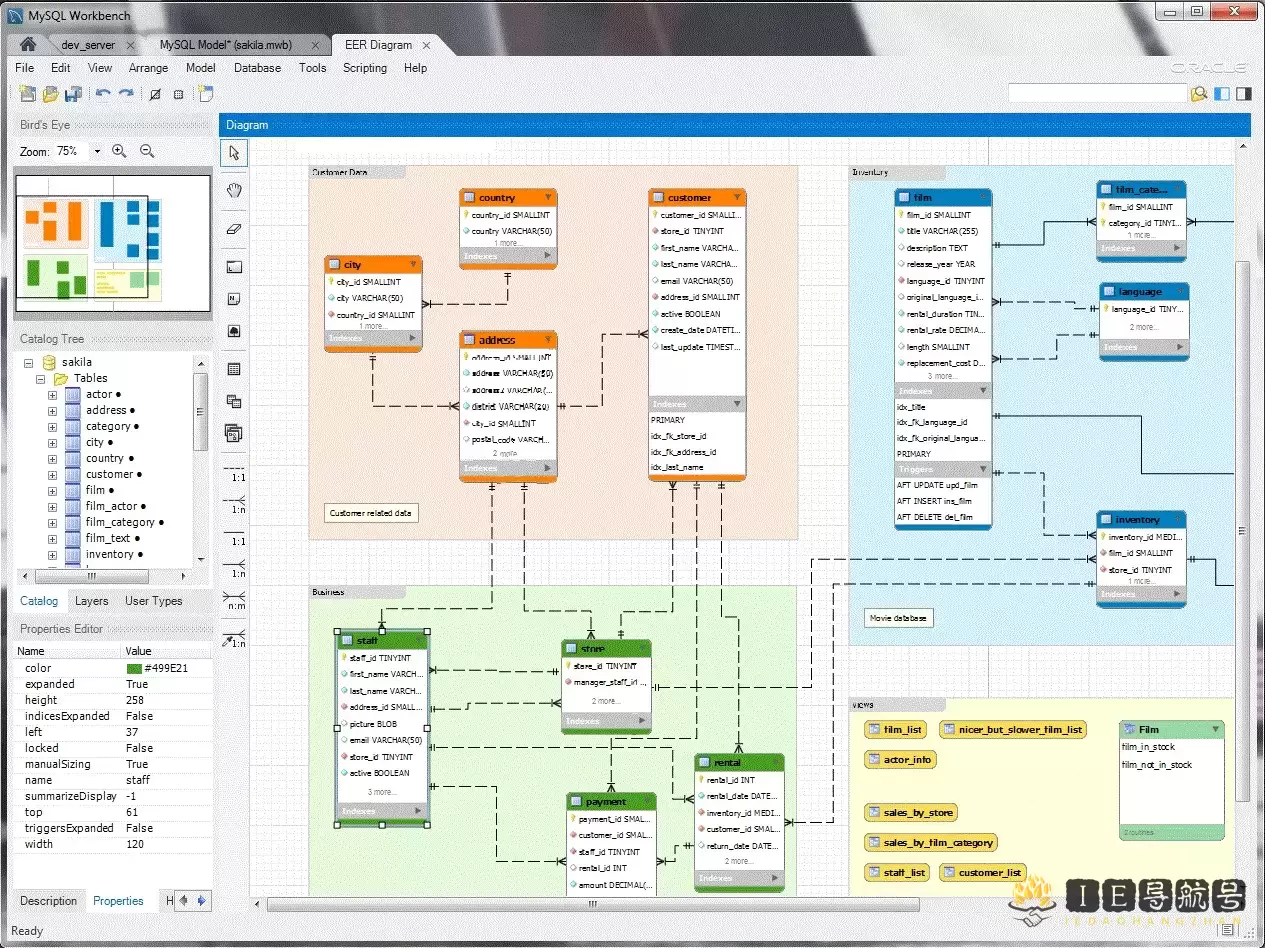
Task: Open a model file from toolbar
Action: pos(50,94)
